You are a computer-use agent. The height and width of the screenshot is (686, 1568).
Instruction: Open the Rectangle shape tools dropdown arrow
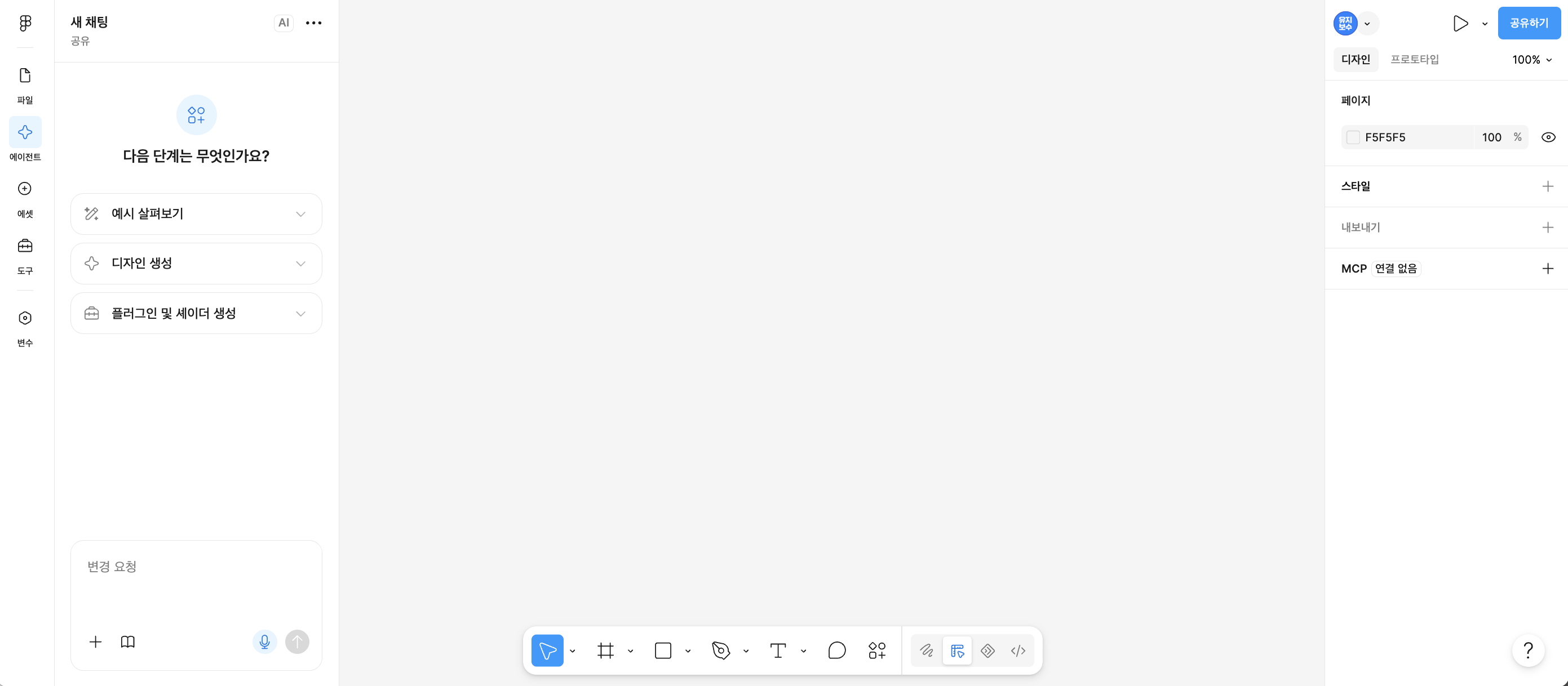[x=688, y=651]
